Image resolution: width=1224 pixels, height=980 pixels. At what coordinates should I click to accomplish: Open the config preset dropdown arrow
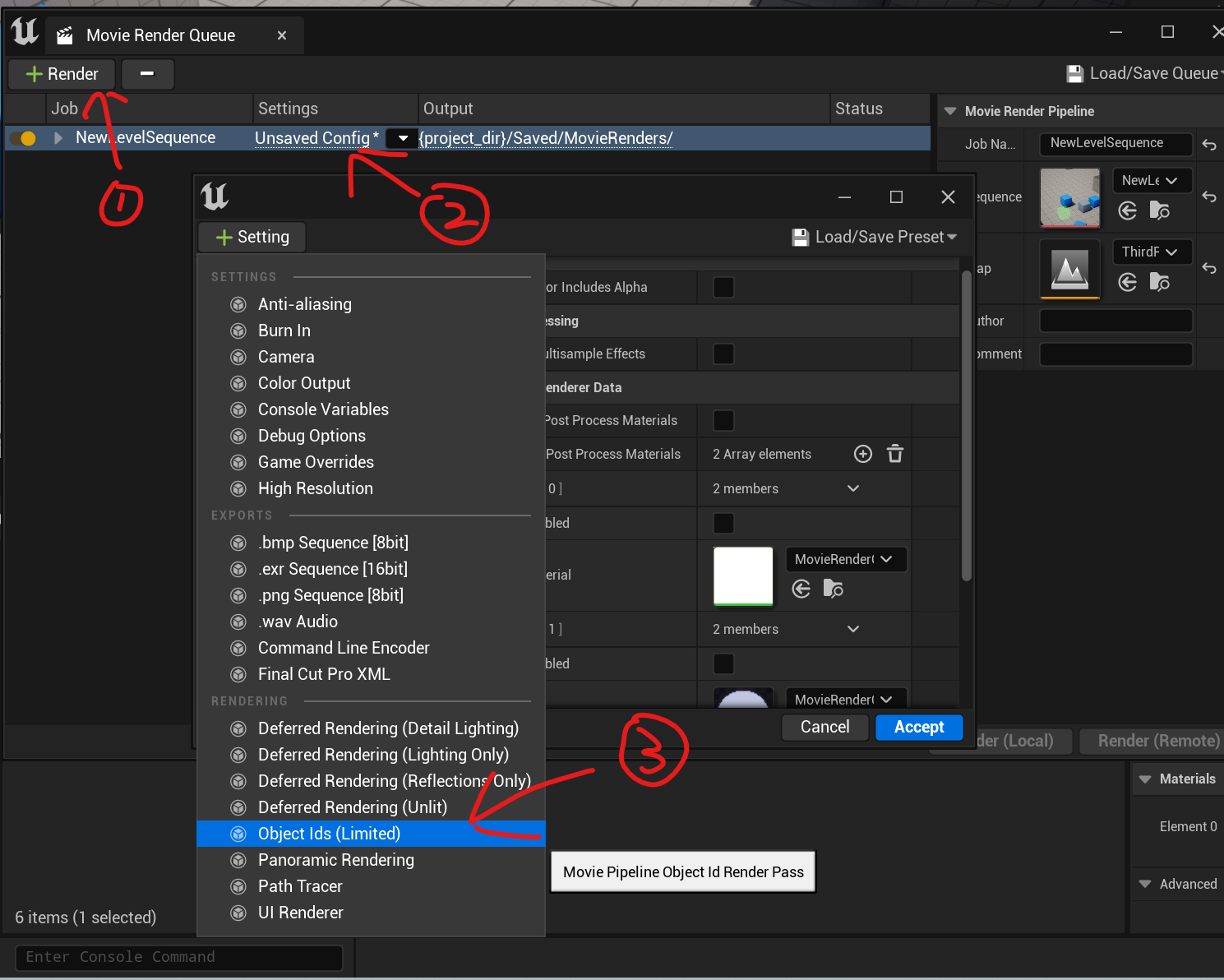tap(403, 138)
